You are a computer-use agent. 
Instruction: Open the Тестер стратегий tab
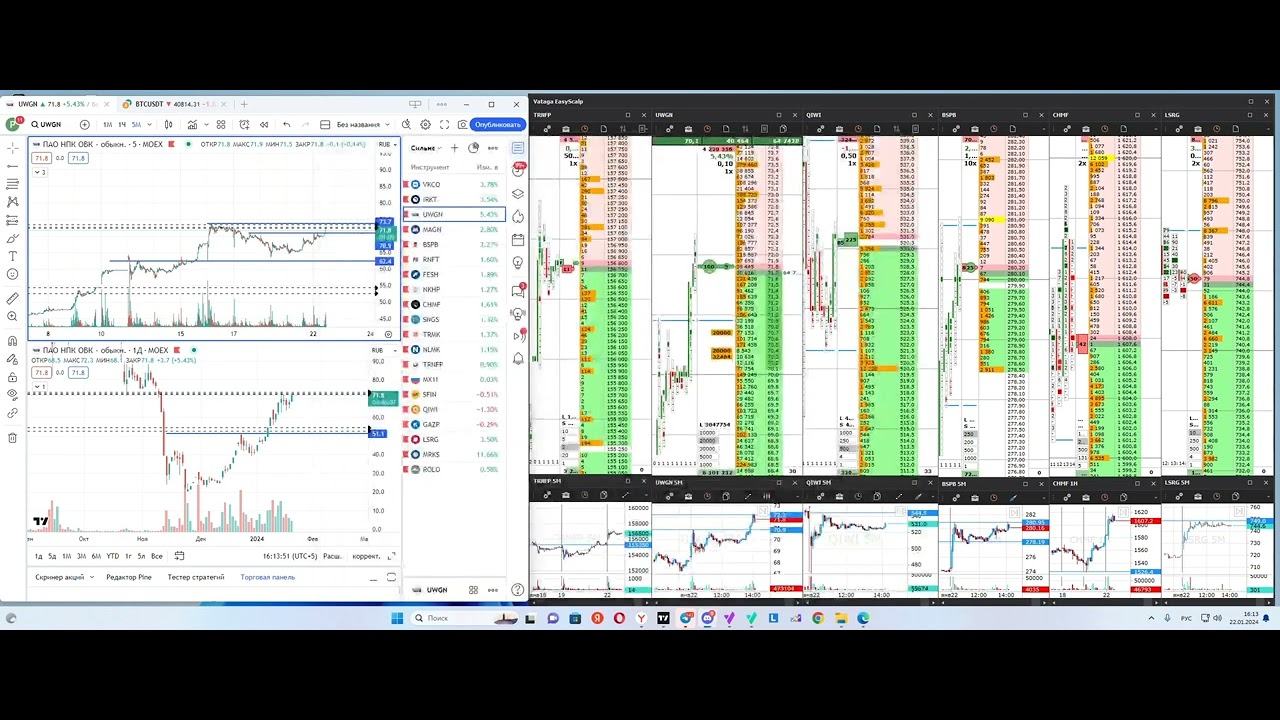pyautogui.click(x=196, y=577)
